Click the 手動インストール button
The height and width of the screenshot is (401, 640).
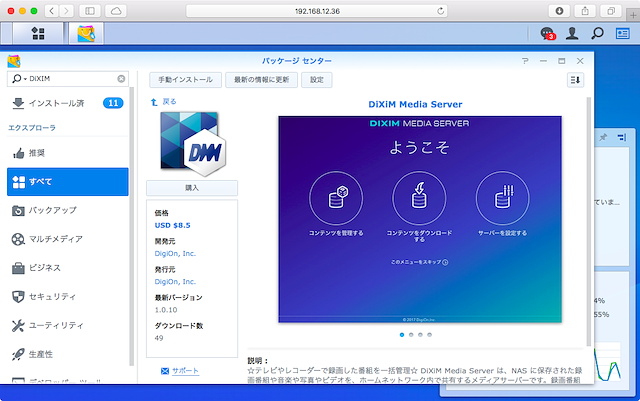click(185, 80)
